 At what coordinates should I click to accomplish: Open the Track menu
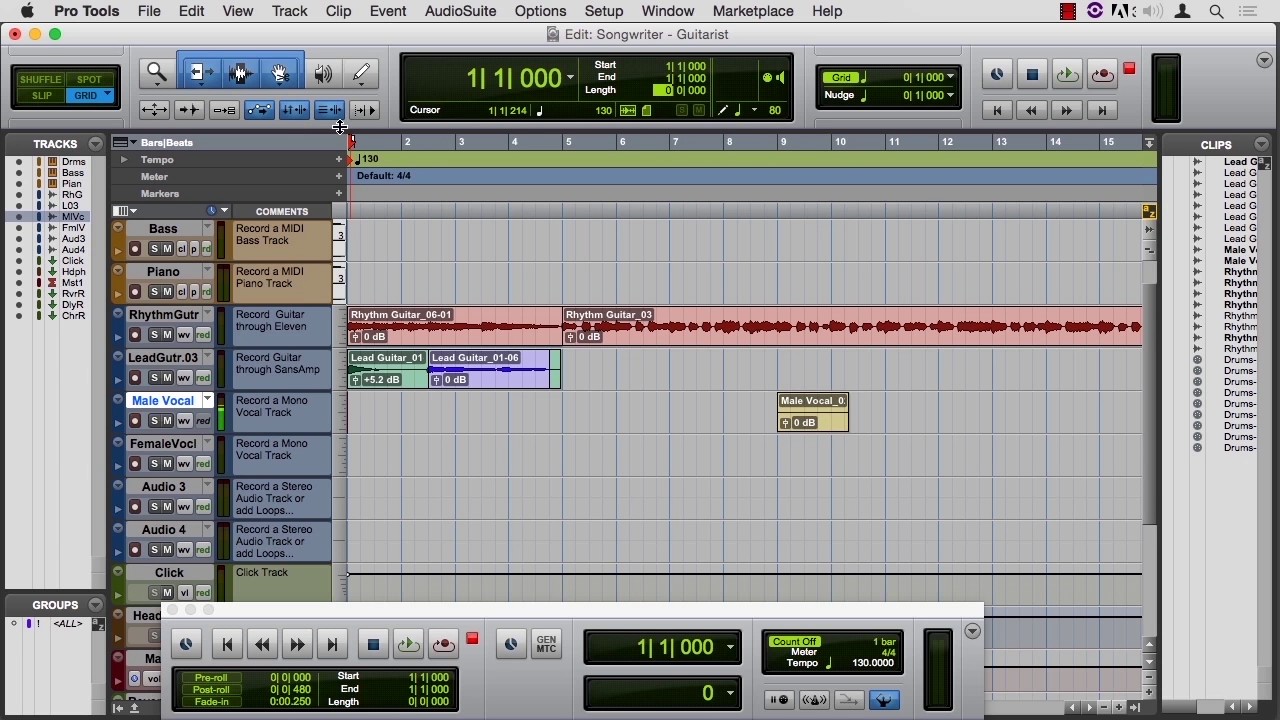(289, 11)
